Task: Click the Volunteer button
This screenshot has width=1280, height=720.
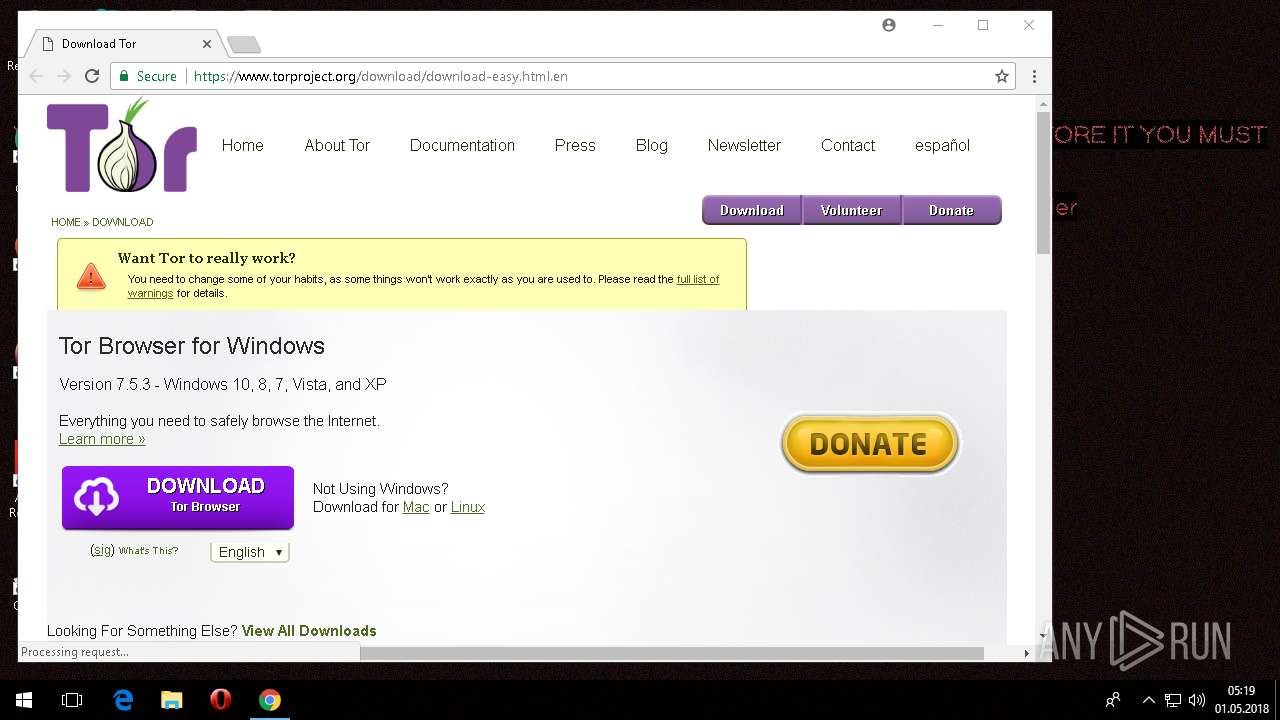Action: point(852,210)
